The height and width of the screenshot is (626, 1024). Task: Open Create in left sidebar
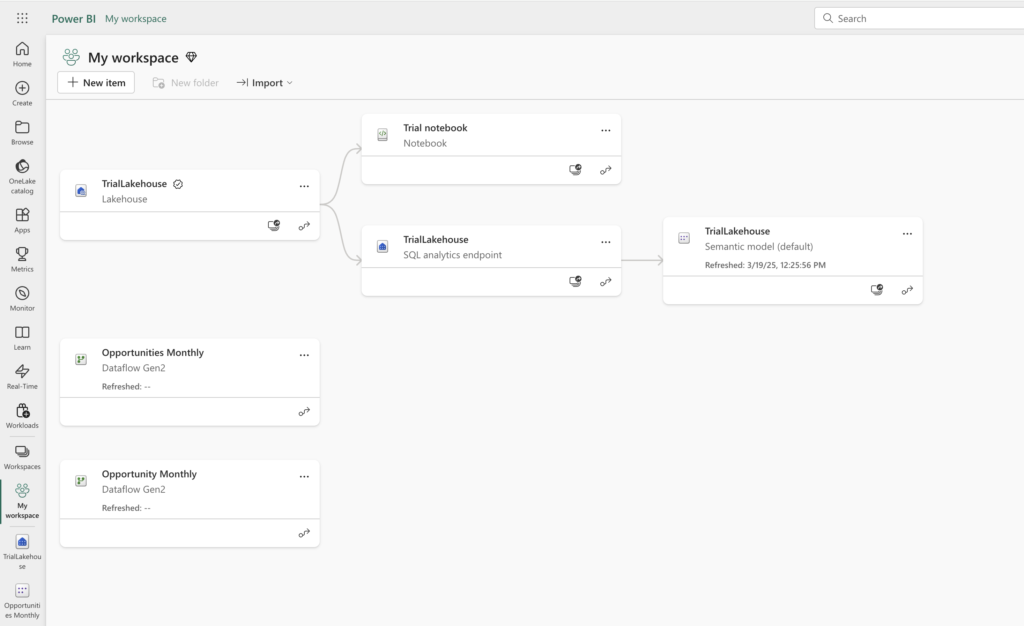tap(22, 93)
